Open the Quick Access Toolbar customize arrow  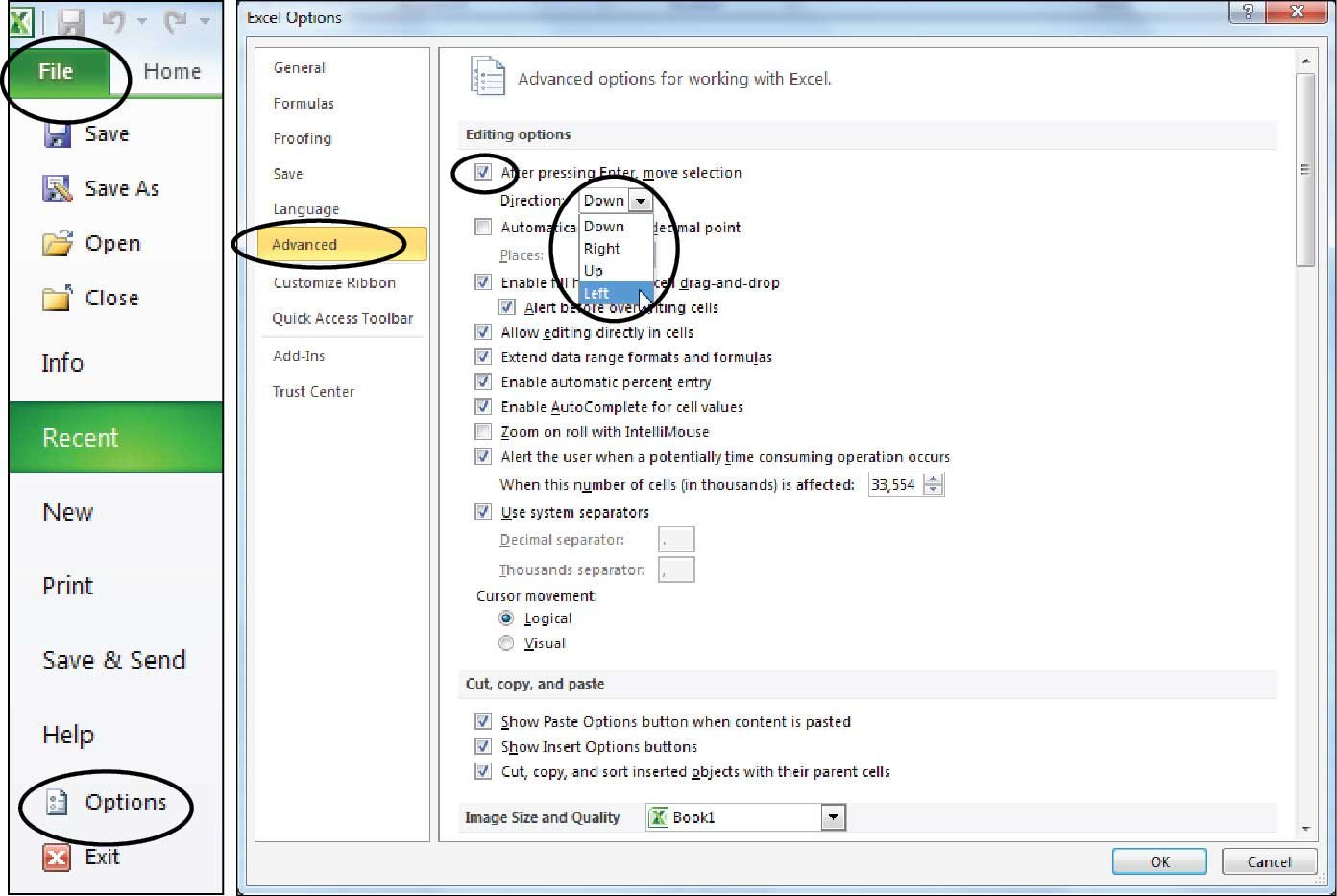(x=205, y=21)
